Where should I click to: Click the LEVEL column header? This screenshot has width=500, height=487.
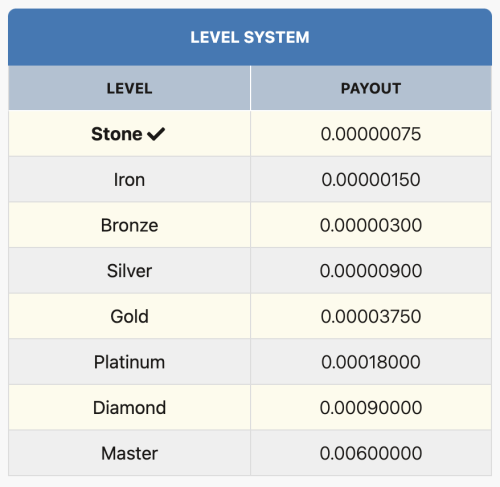click(x=129, y=88)
